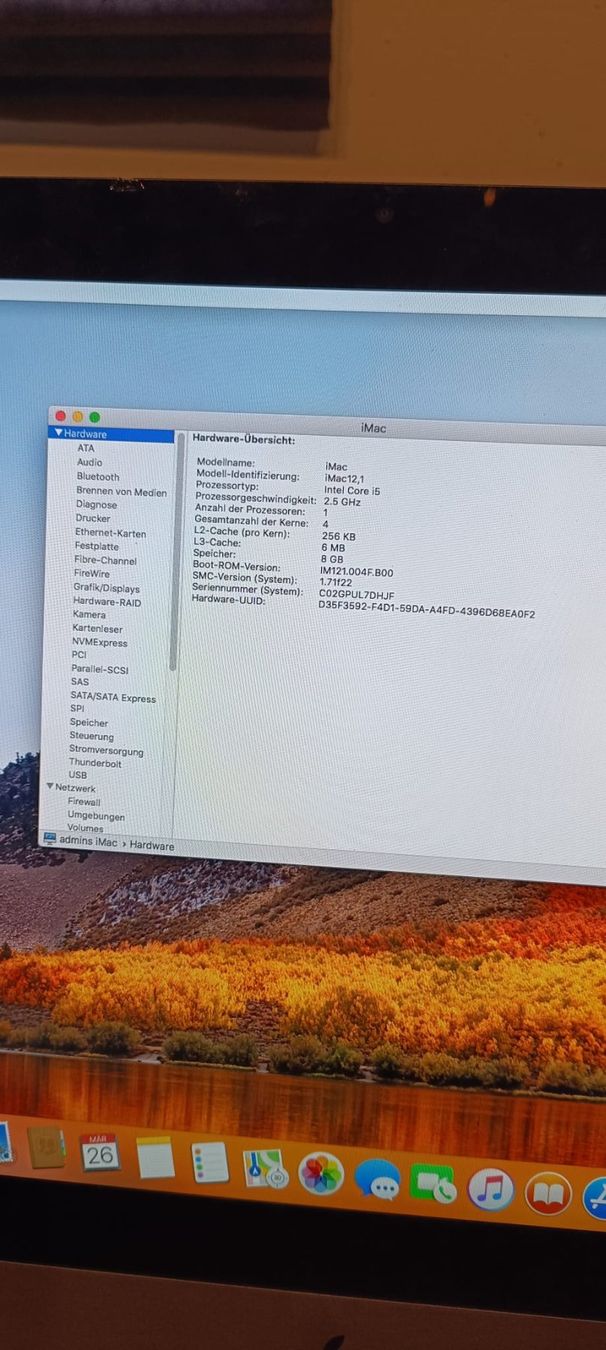This screenshot has height=1350, width=606.
Task: Select FireWire in the sidebar
Action: pyautogui.click(x=91, y=574)
